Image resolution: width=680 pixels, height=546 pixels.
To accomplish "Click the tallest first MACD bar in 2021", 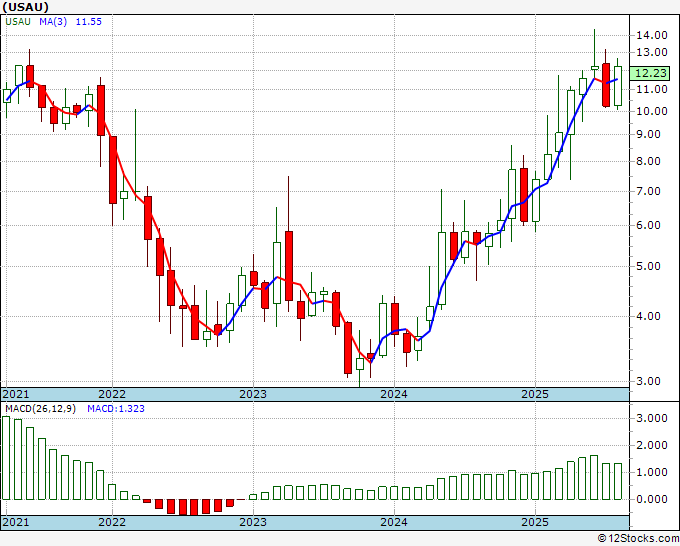I will point(6,458).
